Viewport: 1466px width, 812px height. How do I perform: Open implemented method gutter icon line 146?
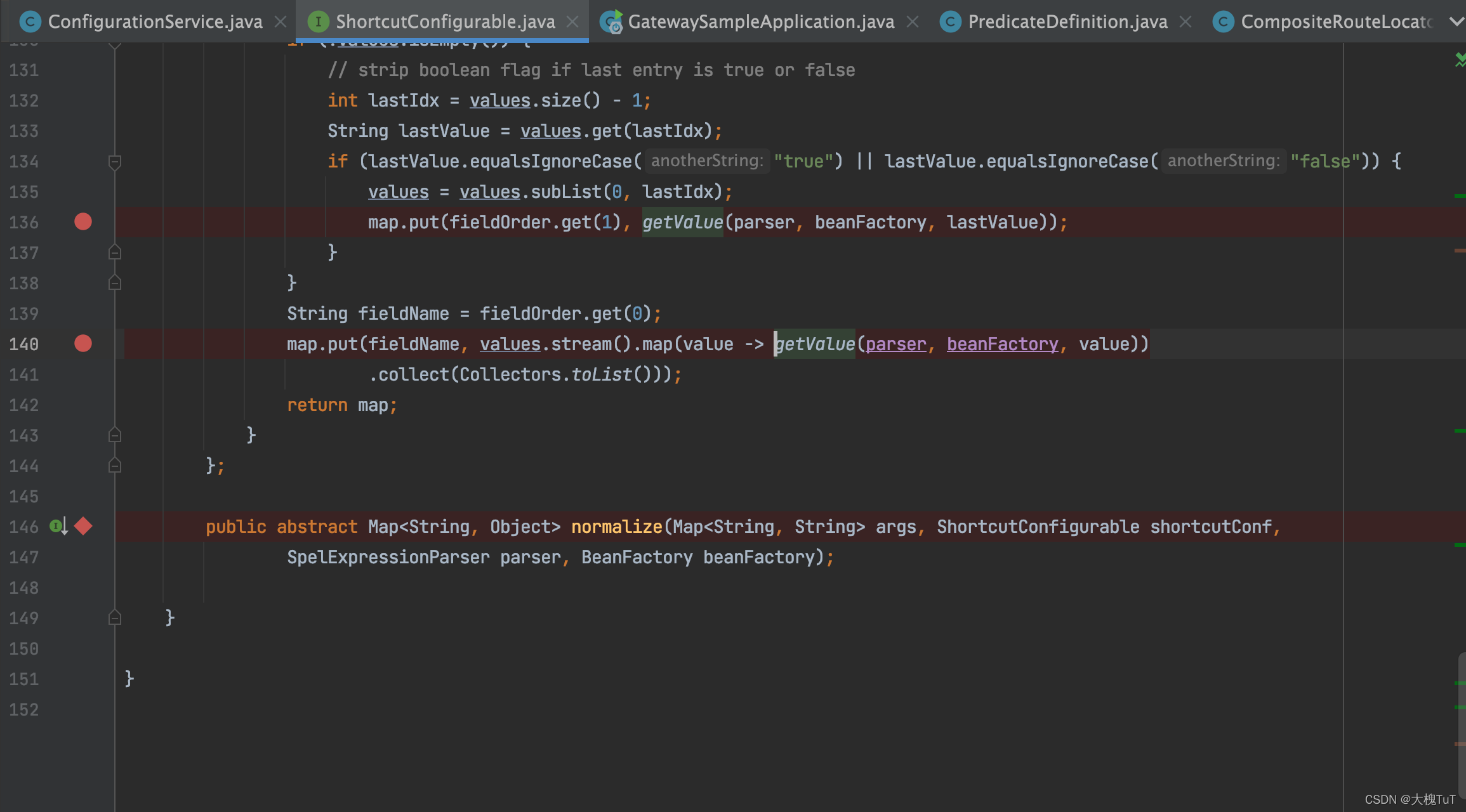tap(58, 526)
